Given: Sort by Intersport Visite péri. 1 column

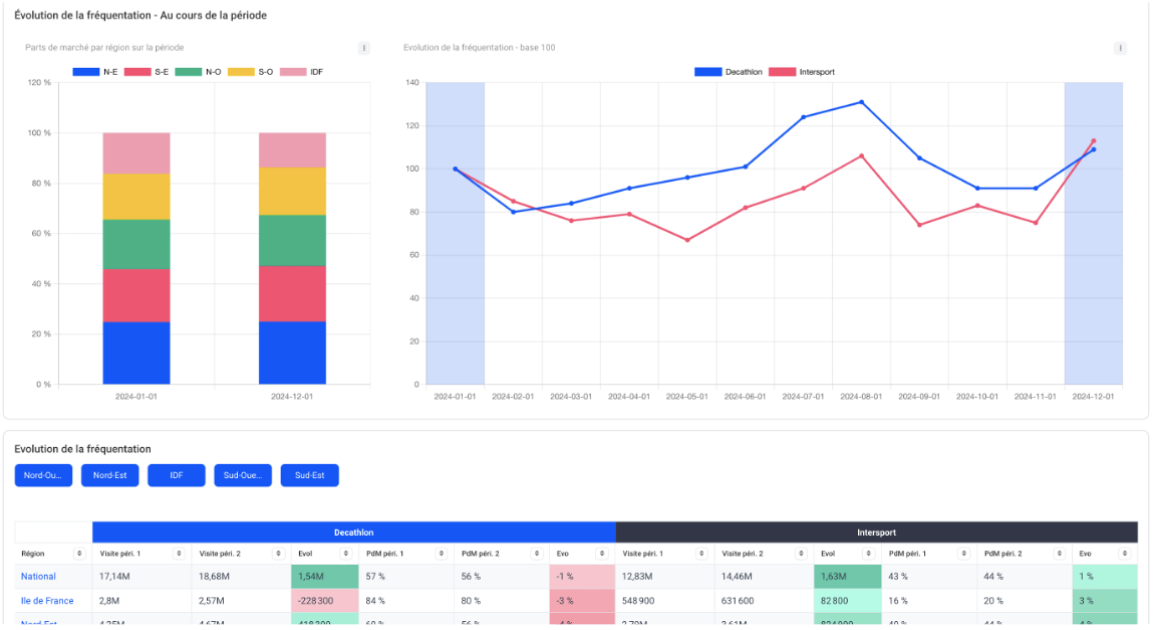Looking at the screenshot, I should (701, 553).
